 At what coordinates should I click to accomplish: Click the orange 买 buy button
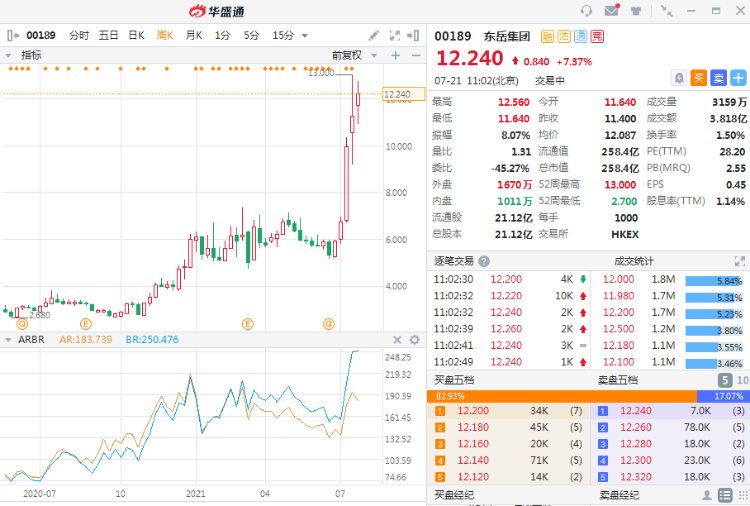click(698, 78)
